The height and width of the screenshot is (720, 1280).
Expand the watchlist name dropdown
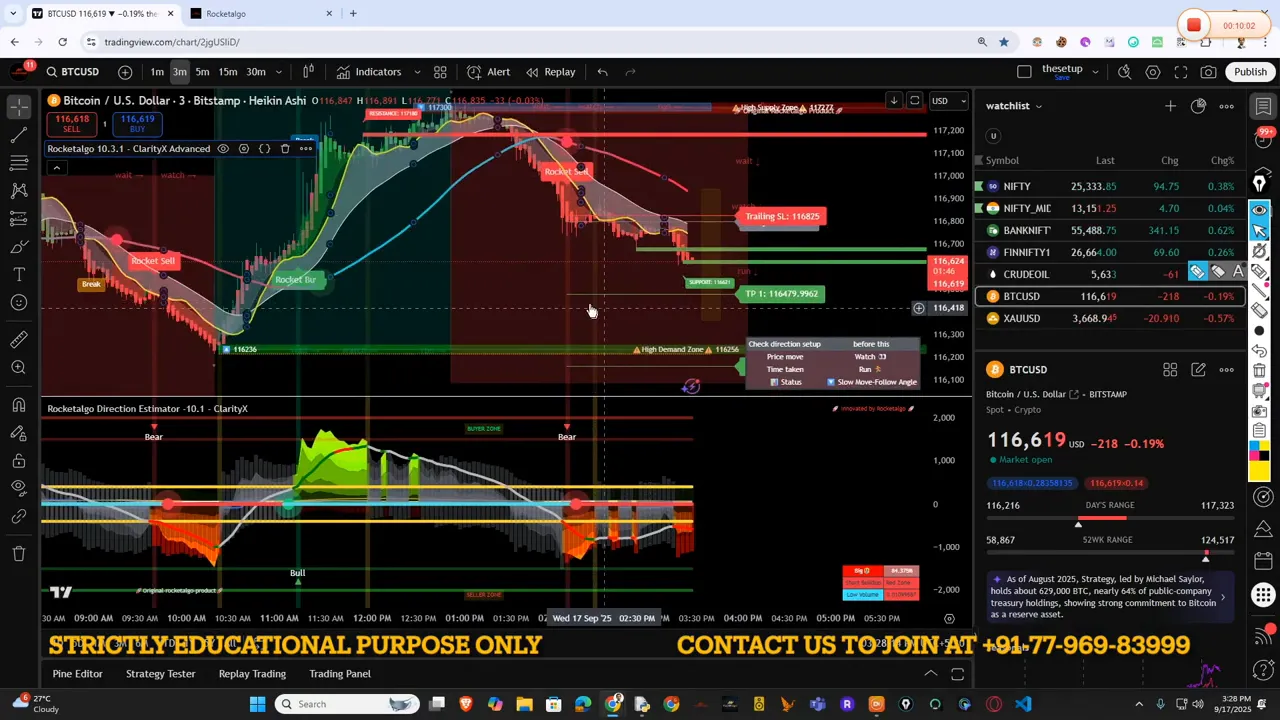(x=1038, y=106)
